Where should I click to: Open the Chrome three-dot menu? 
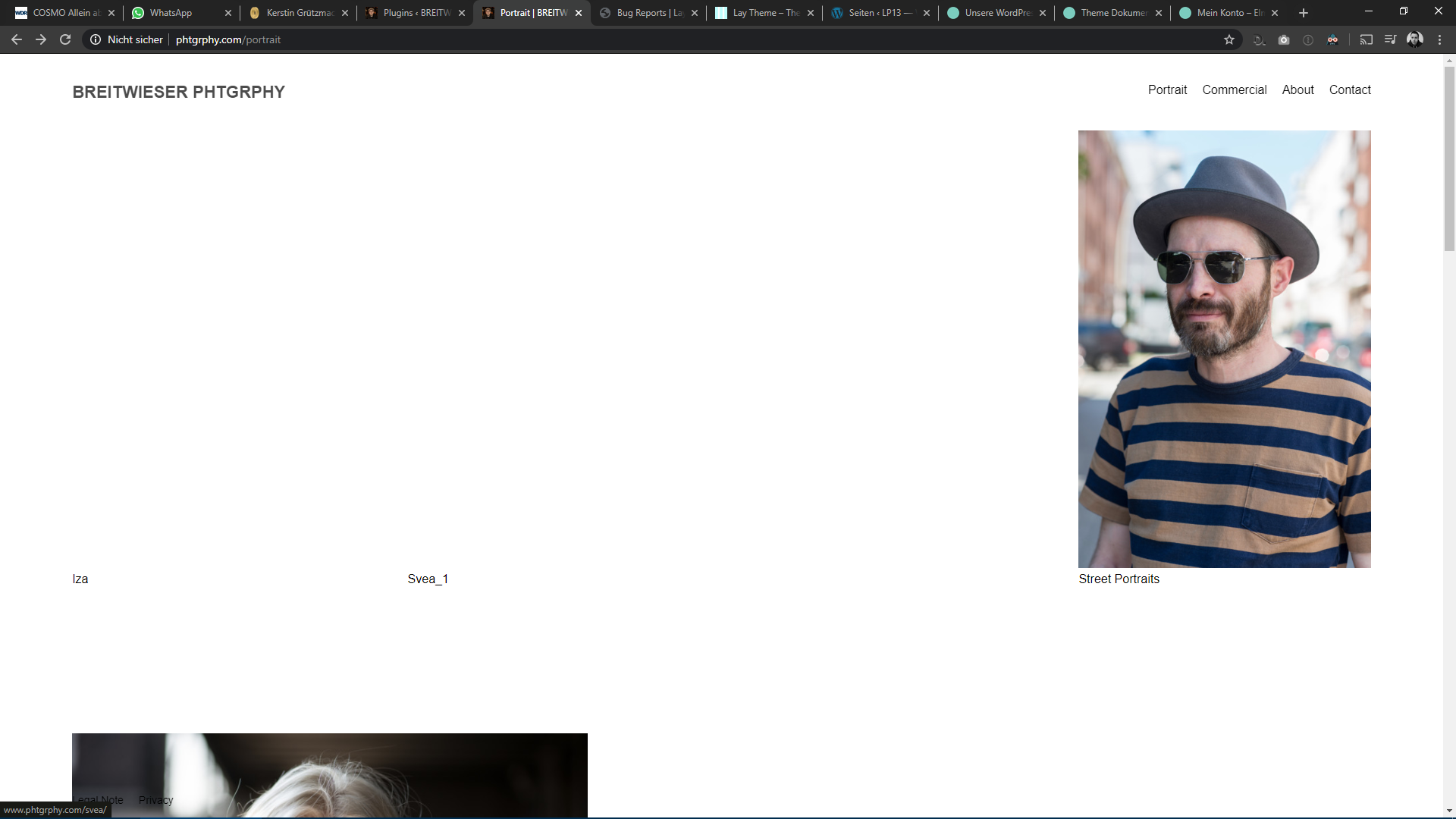(1440, 39)
